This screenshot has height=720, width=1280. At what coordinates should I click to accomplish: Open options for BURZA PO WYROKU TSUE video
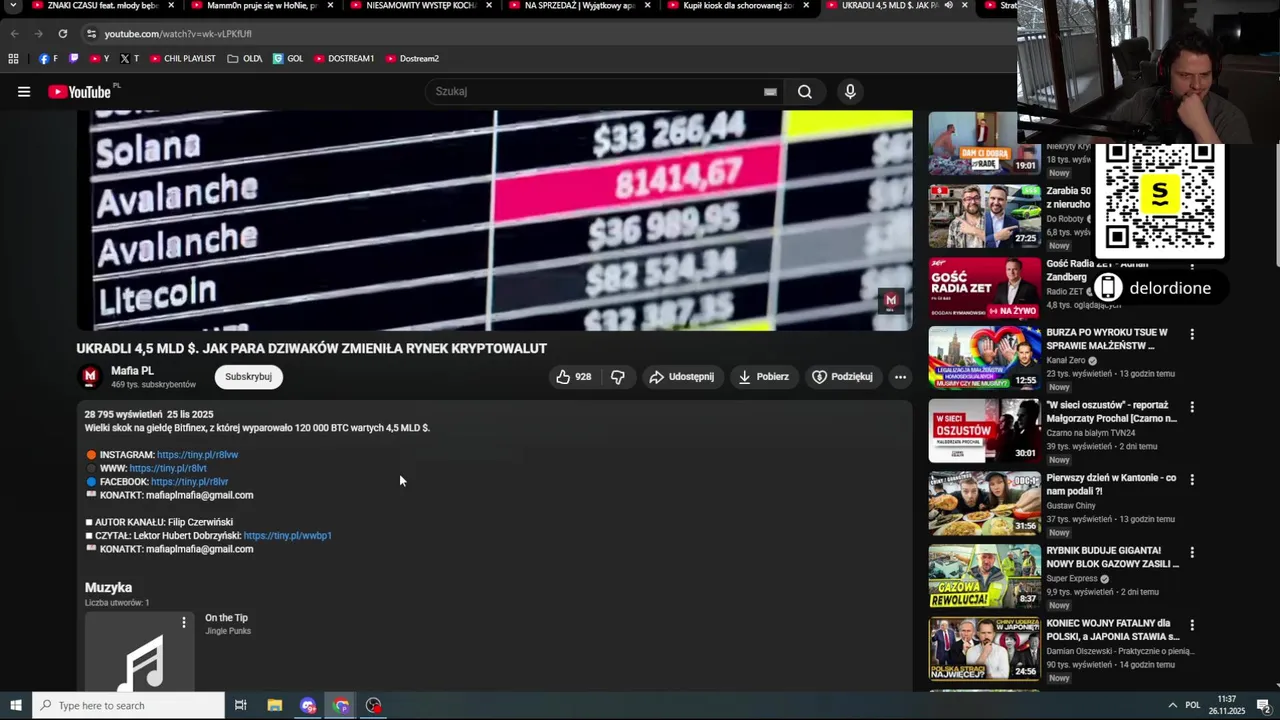tap(1191, 334)
